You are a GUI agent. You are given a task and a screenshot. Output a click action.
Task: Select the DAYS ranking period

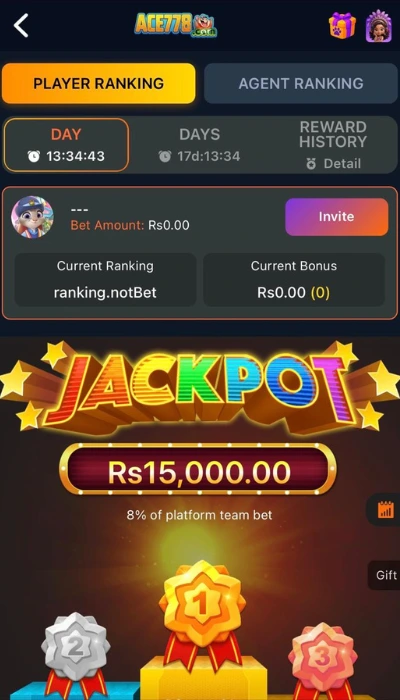coord(200,145)
